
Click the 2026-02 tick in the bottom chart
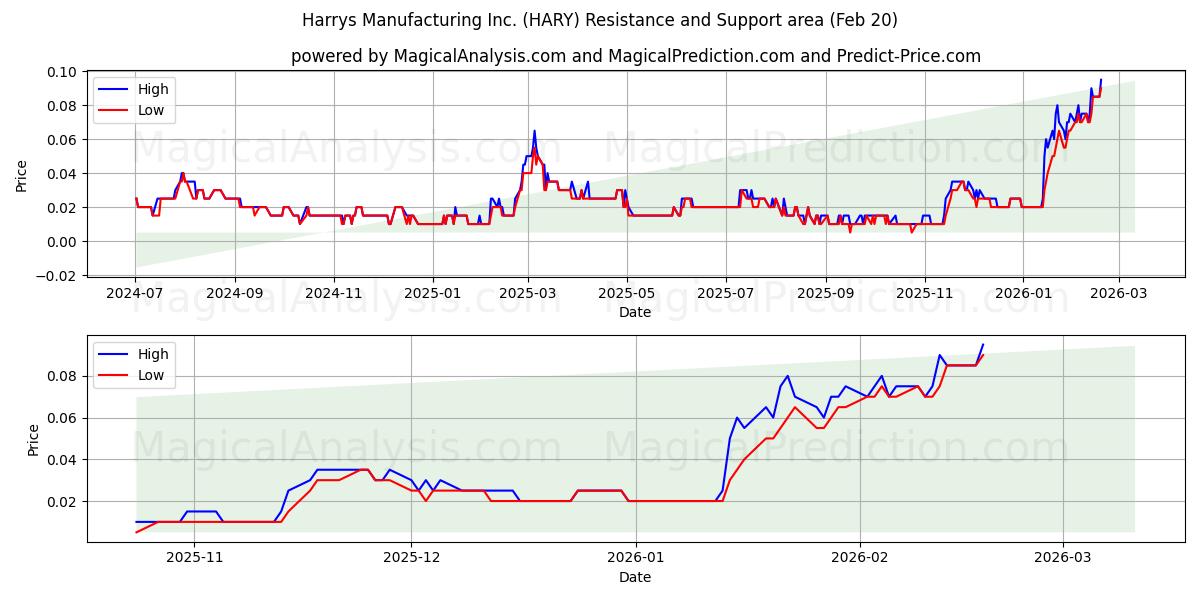point(861,557)
